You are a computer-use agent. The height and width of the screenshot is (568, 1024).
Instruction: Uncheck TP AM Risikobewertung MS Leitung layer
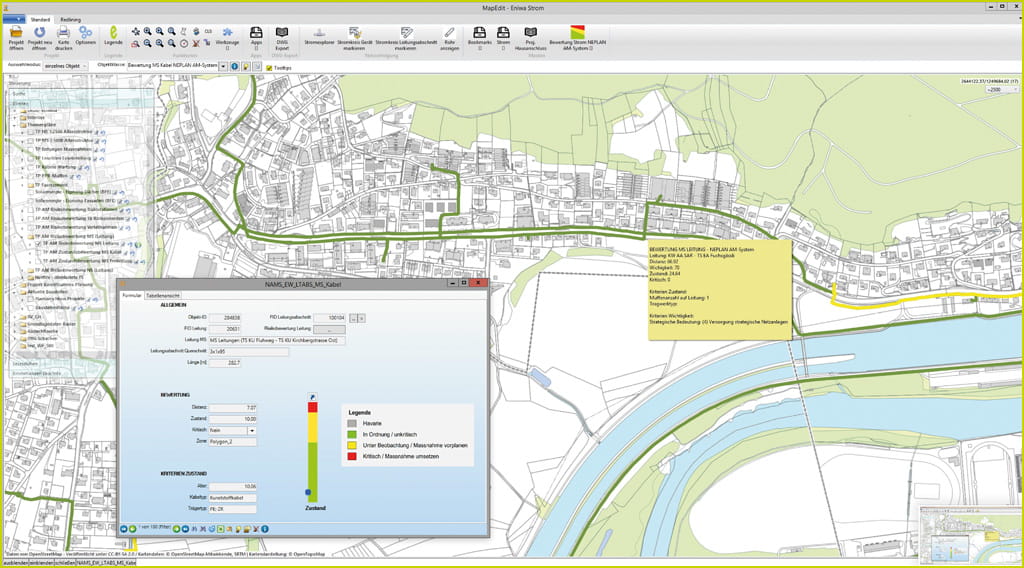point(37,243)
